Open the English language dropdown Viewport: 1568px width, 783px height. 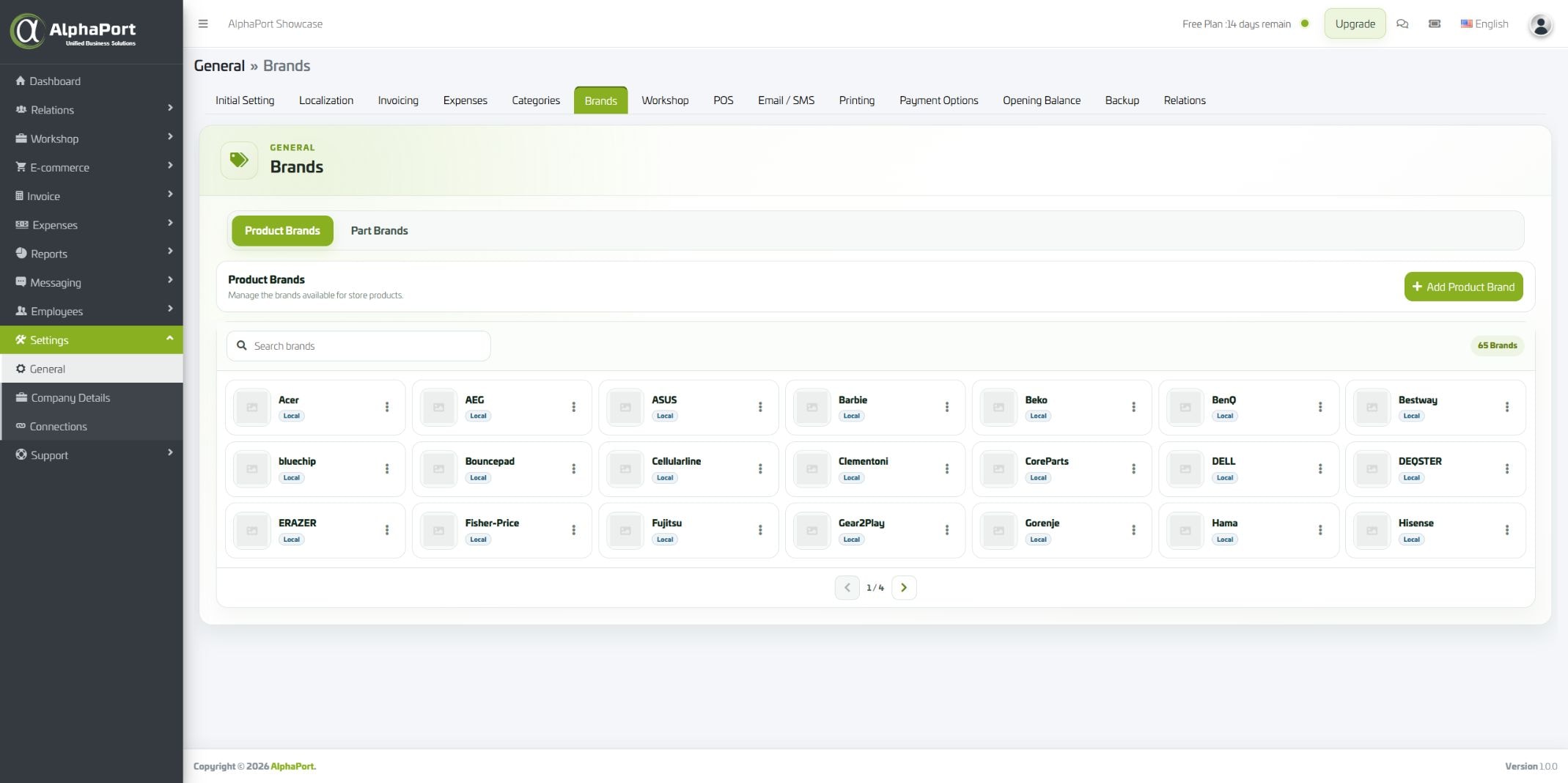1484,23
